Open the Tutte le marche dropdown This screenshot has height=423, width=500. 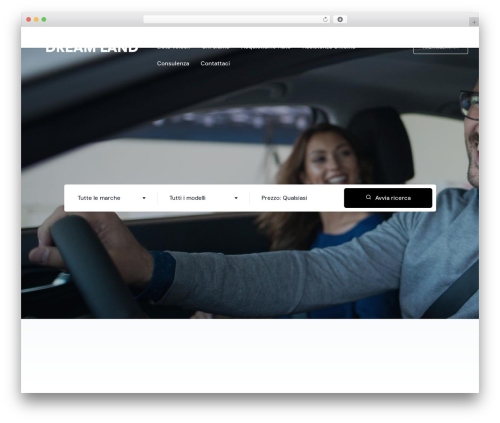point(112,198)
